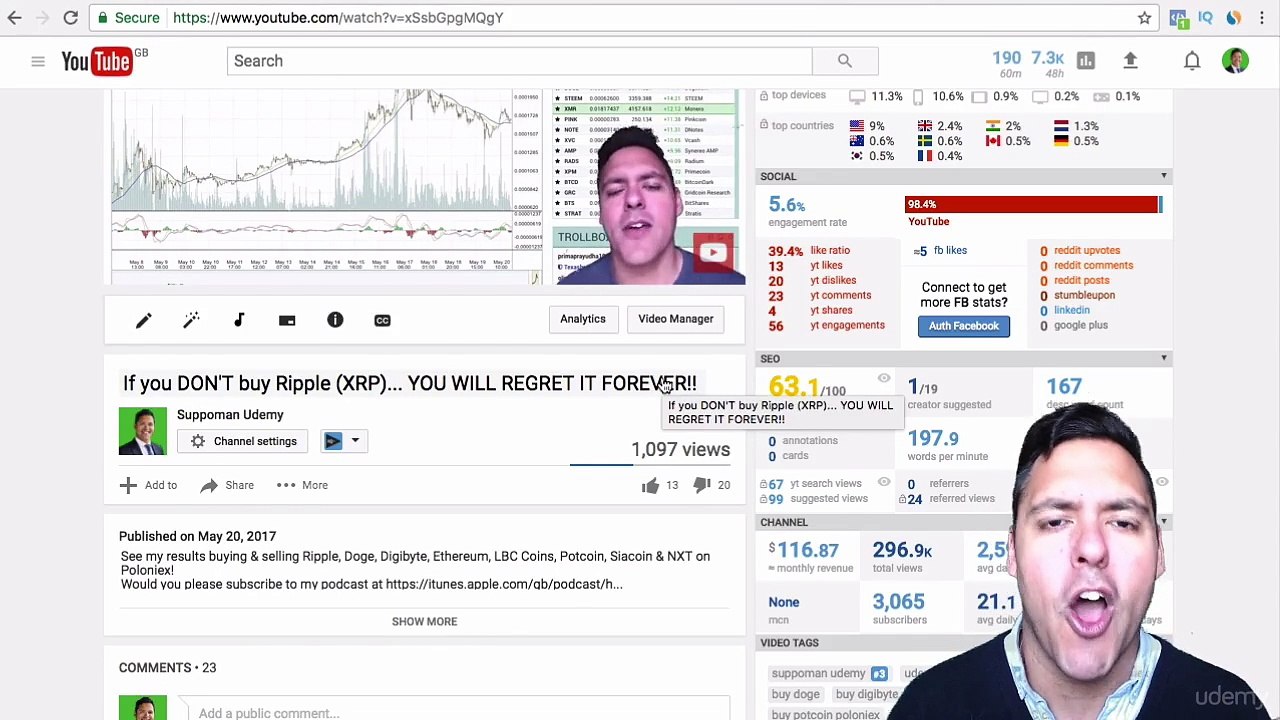Click lock icon beside top countries

tap(764, 125)
